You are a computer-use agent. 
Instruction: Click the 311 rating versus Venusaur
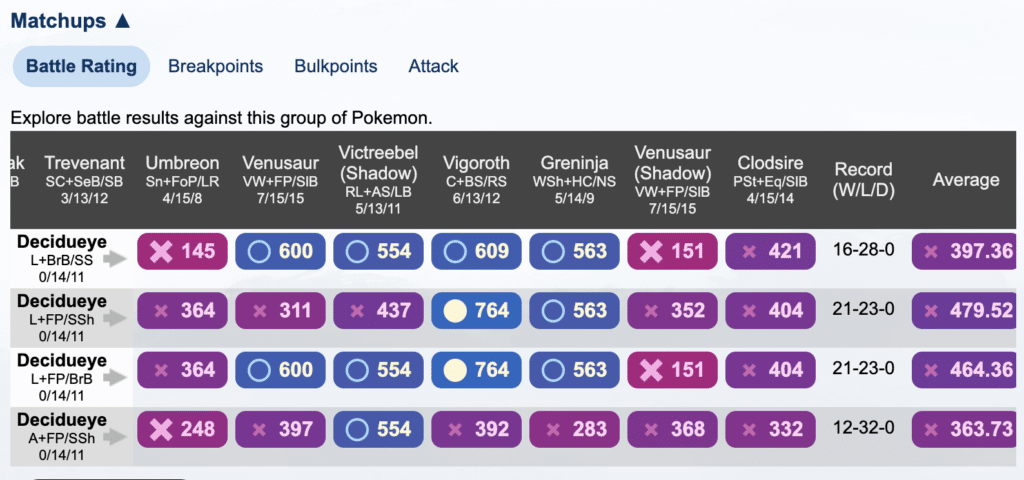click(x=280, y=310)
